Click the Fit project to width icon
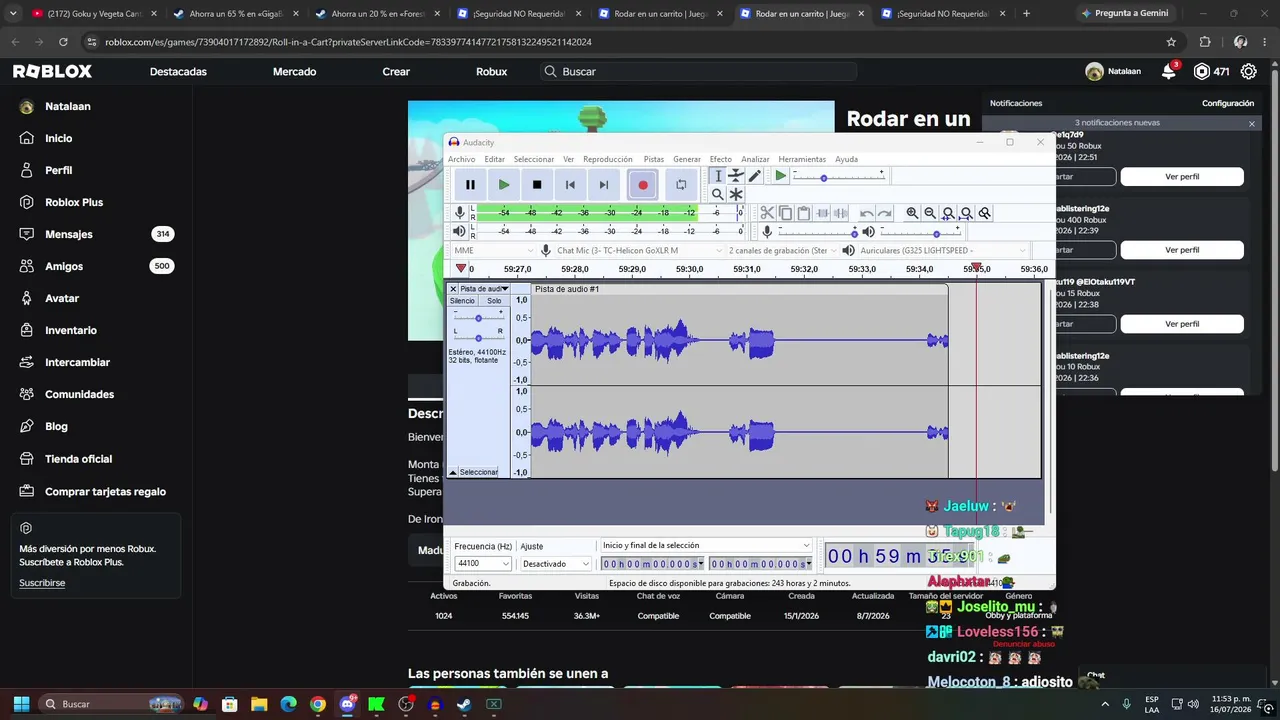 click(966, 213)
